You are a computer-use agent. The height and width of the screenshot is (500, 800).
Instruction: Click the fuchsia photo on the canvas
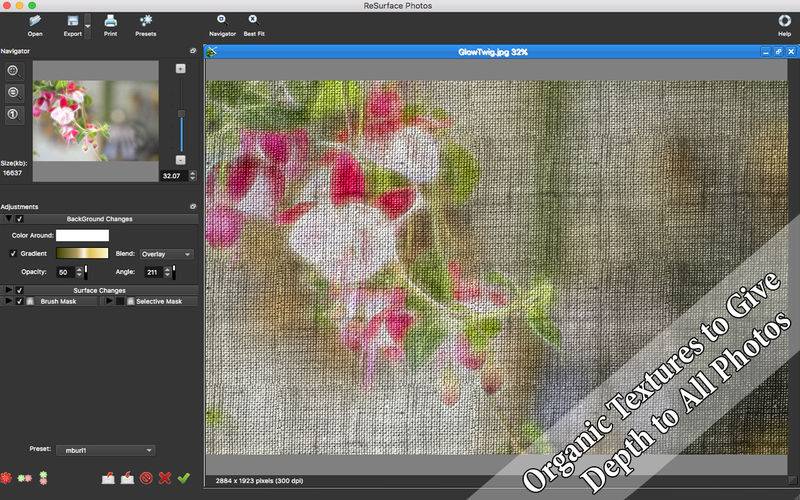point(496,267)
